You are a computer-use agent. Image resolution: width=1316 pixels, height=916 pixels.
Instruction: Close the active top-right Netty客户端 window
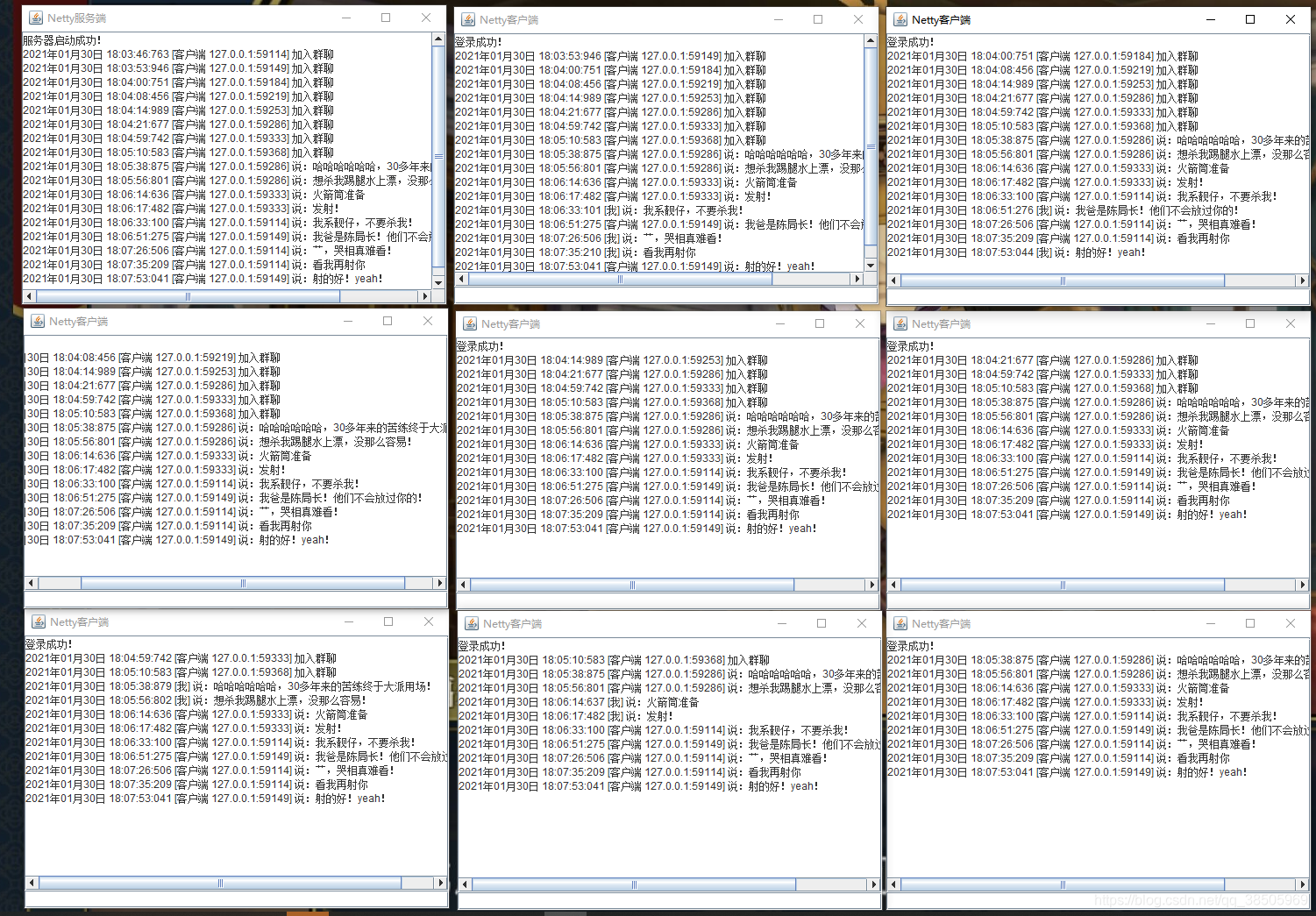(x=1291, y=19)
